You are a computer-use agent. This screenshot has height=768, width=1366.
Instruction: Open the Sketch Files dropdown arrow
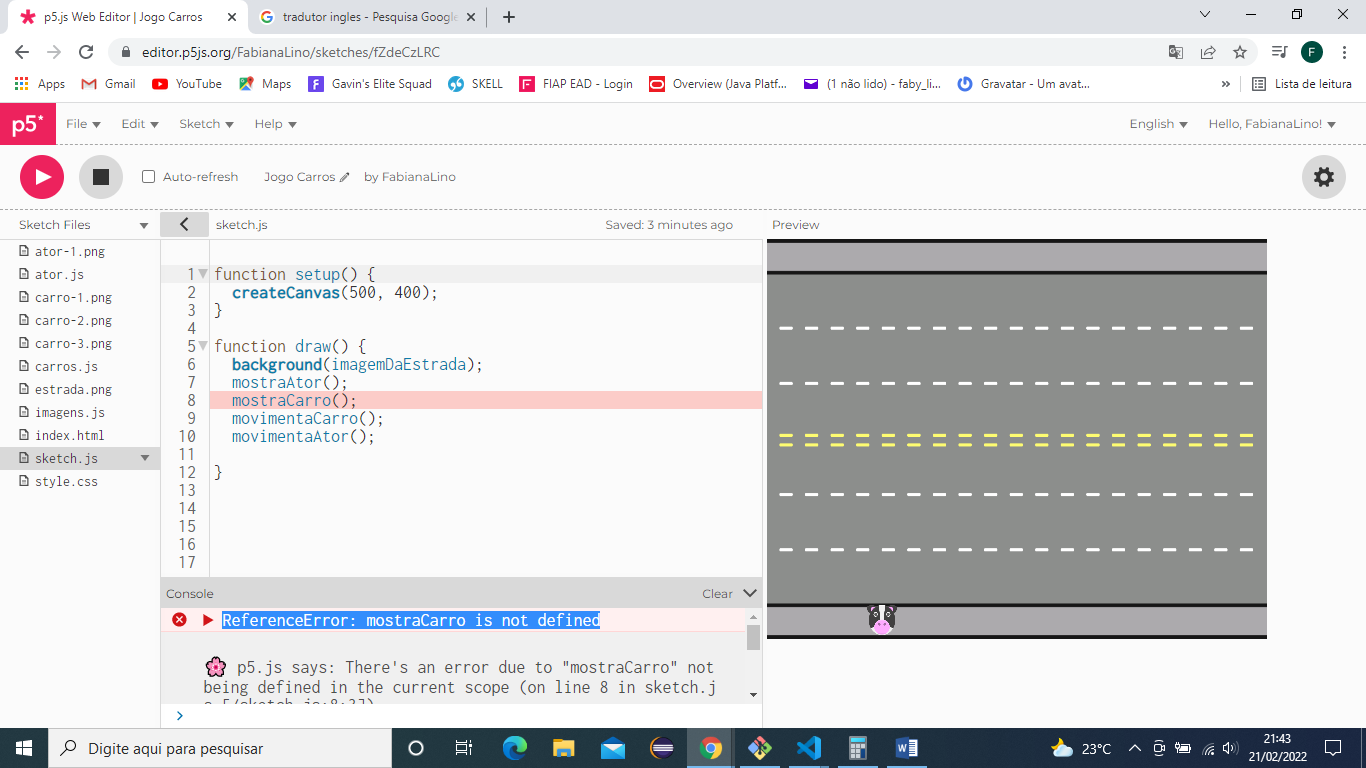coord(144,226)
